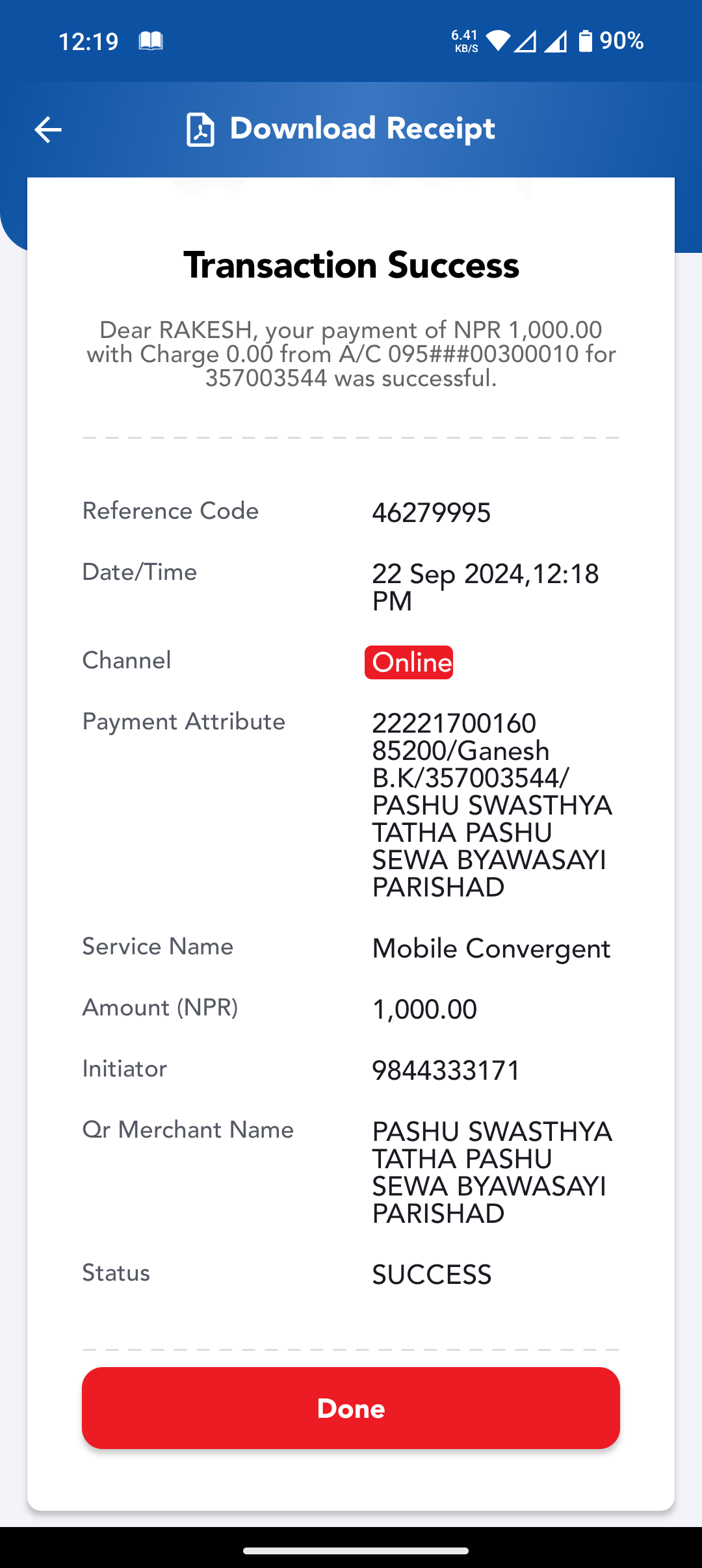The height and width of the screenshot is (1568, 702).
Task: Tap the PDF receipt icon
Action: (200, 129)
